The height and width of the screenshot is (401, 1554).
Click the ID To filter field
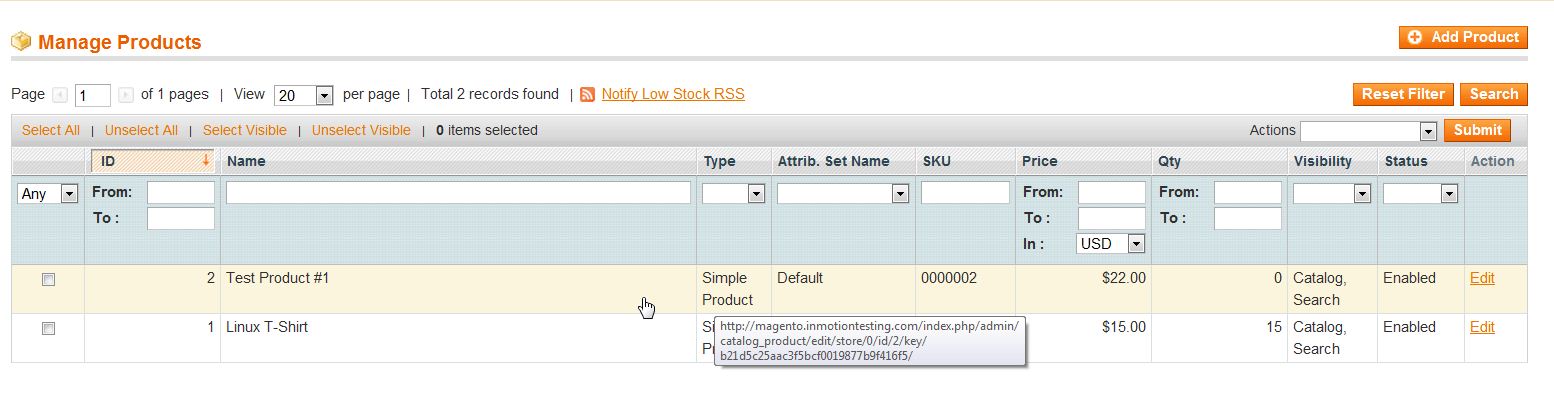pyautogui.click(x=181, y=218)
